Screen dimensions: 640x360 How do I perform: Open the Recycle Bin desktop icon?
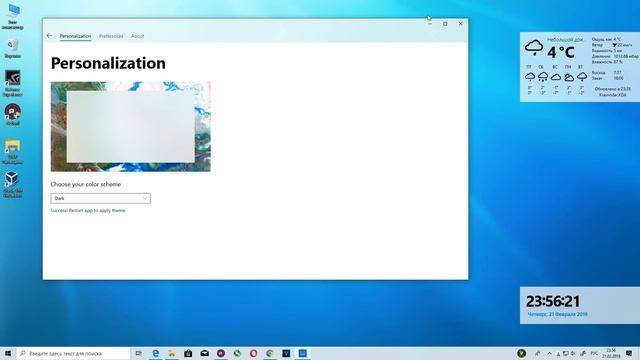(13, 49)
